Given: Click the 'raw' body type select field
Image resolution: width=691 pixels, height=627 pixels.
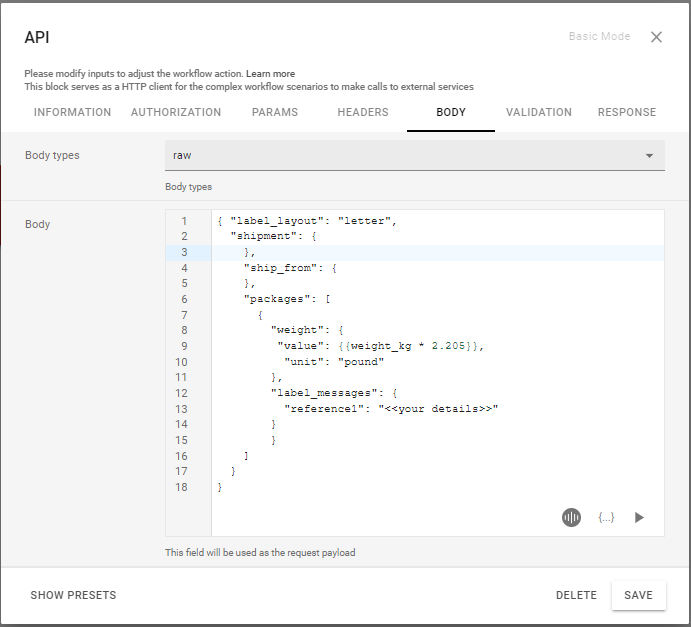Looking at the screenshot, I should [x=400, y=156].
